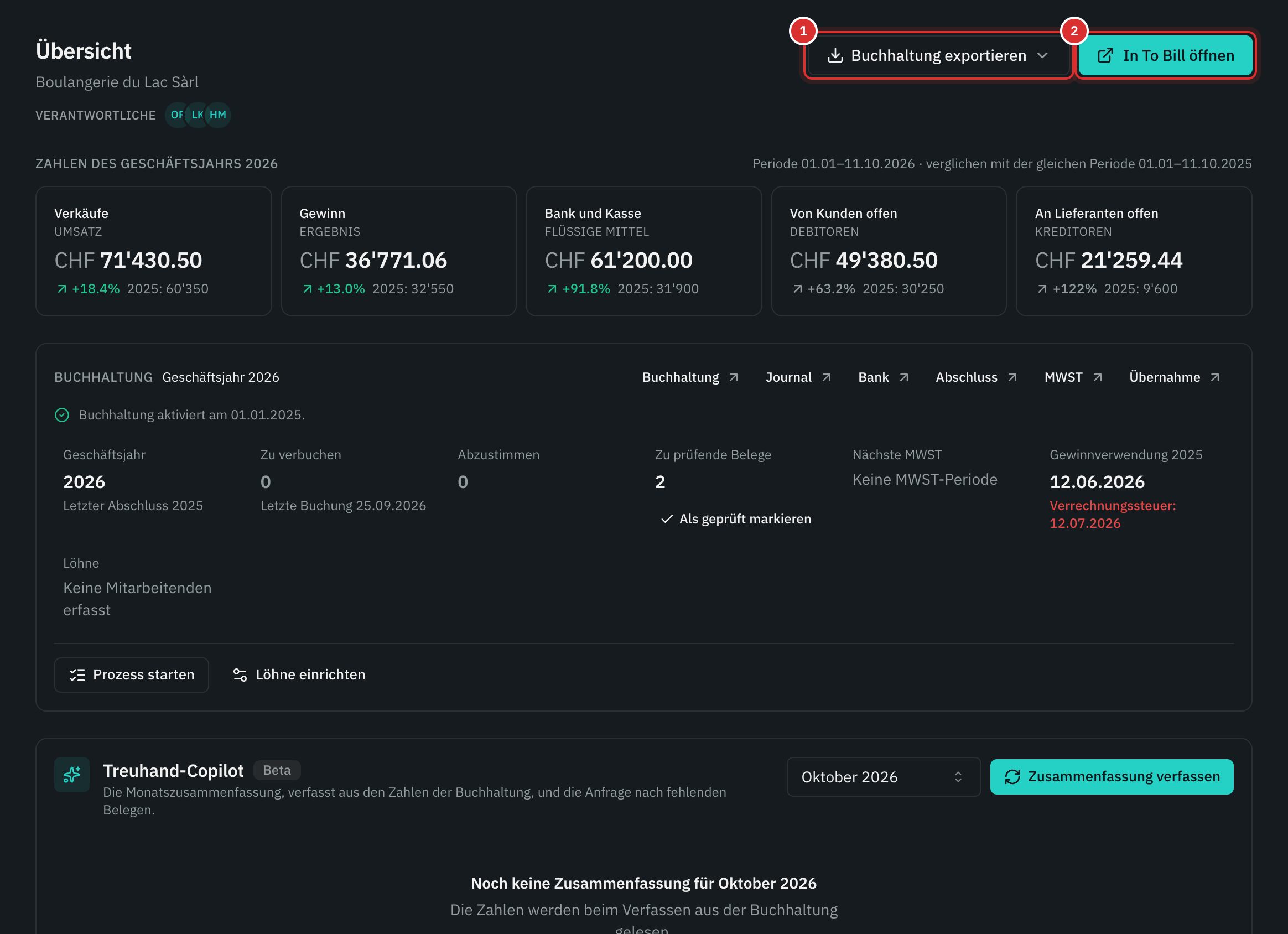Click the checkmark icon of Als geprüft markieren
The image size is (1288, 934).
click(x=667, y=519)
